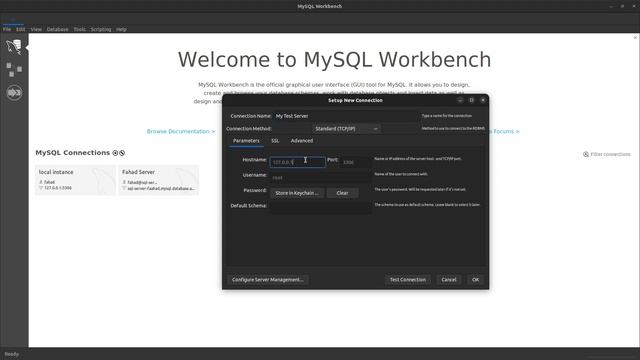Switch to the Advanced tab
This screenshot has width=640, height=360.
(x=302, y=141)
